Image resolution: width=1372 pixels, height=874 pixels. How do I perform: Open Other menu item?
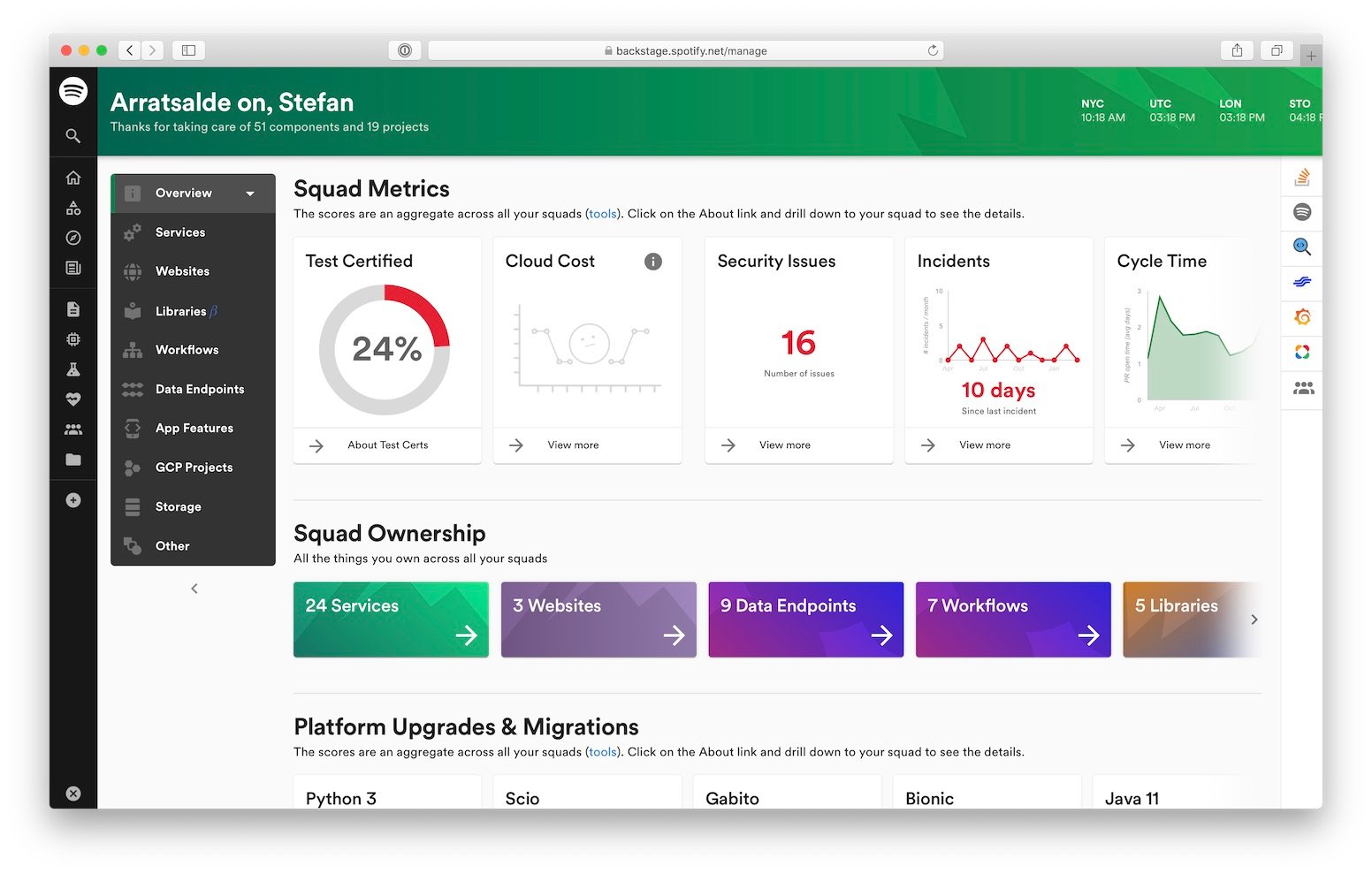193,546
